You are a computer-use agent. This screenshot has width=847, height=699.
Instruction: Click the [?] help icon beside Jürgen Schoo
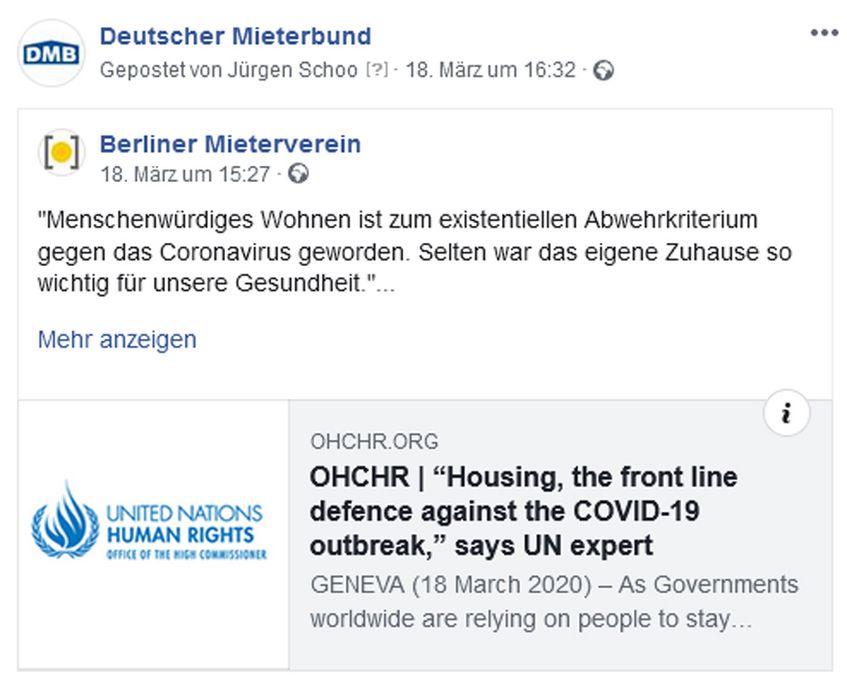(377, 70)
